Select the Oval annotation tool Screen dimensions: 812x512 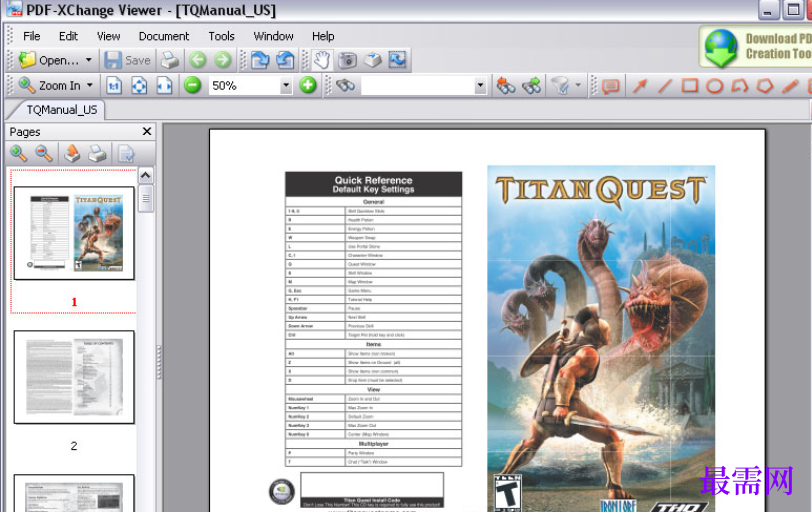[x=715, y=85]
